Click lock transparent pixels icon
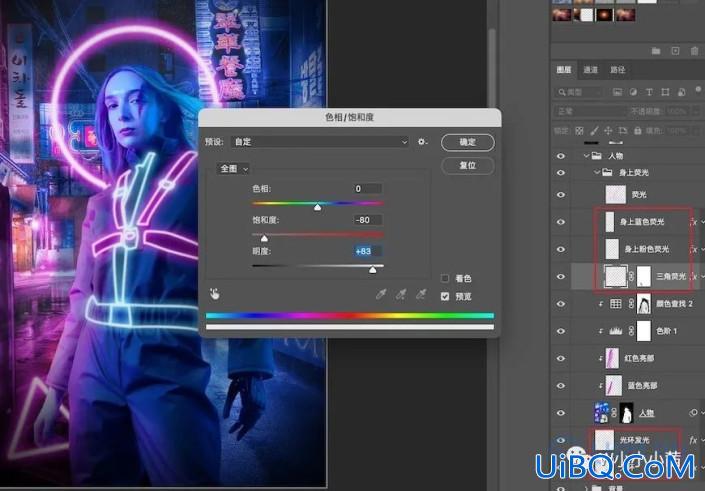This screenshot has width=705, height=491. click(x=580, y=131)
